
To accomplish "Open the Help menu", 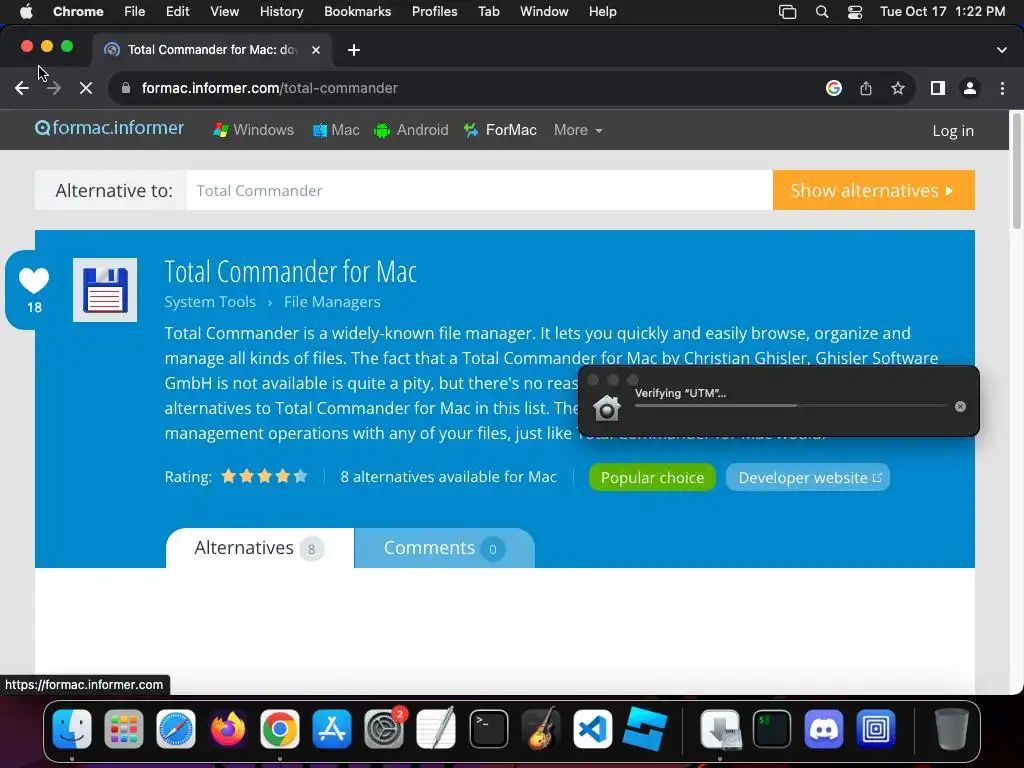I will pos(602,12).
